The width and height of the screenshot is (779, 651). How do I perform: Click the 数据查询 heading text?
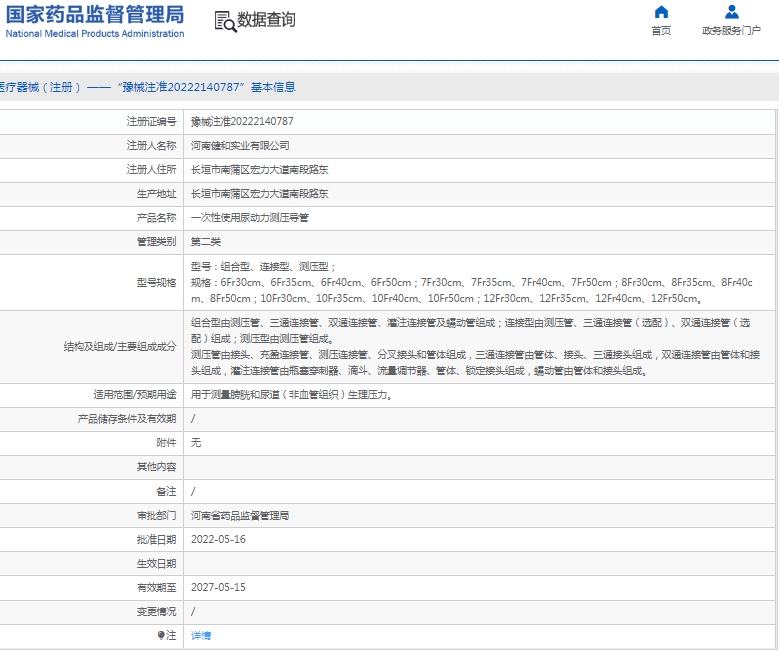266,20
